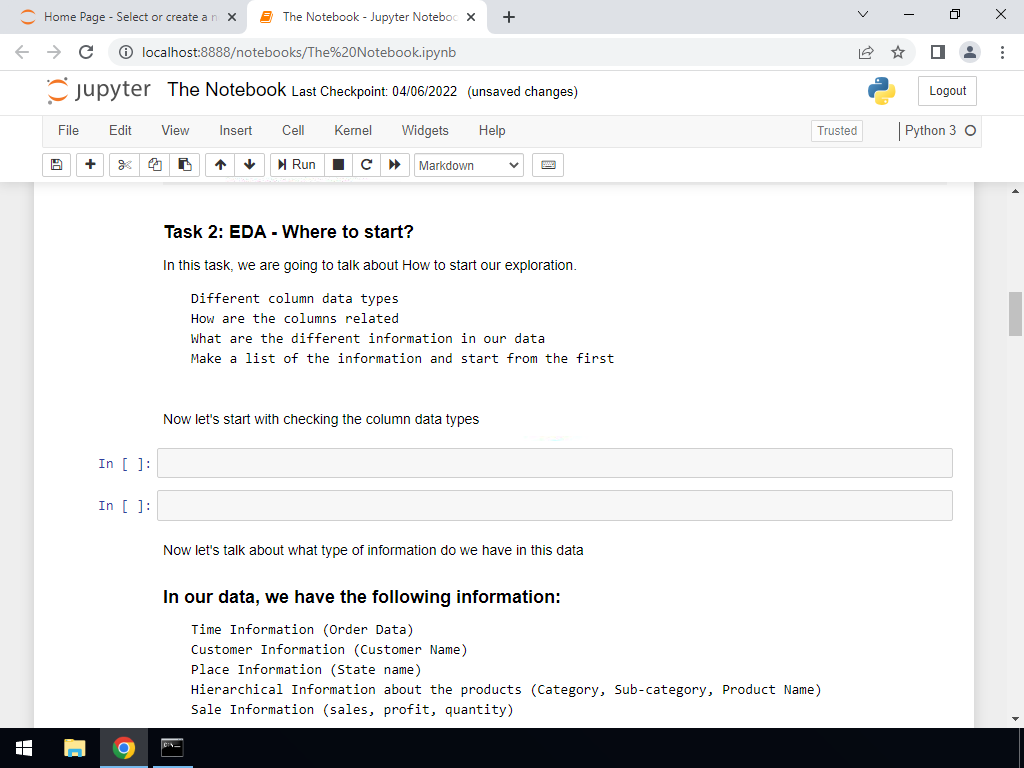
Task: Open a new browser tab
Action: point(509,17)
